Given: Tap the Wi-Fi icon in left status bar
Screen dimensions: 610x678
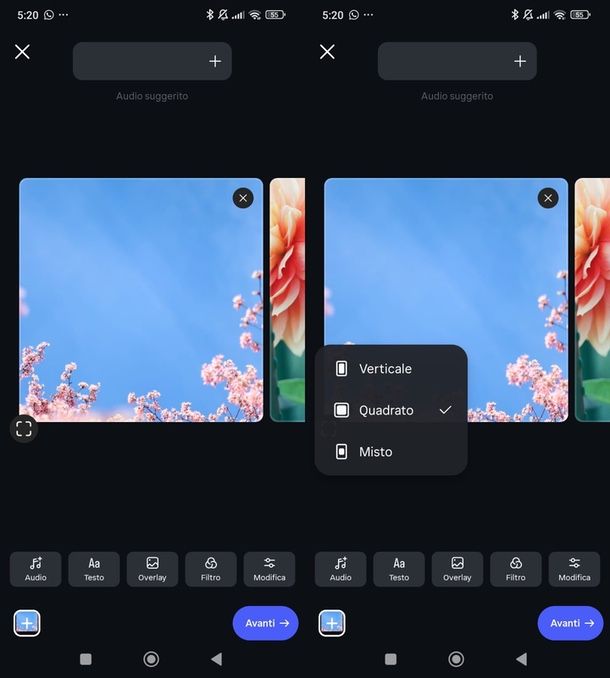Looking at the screenshot, I should point(255,15).
